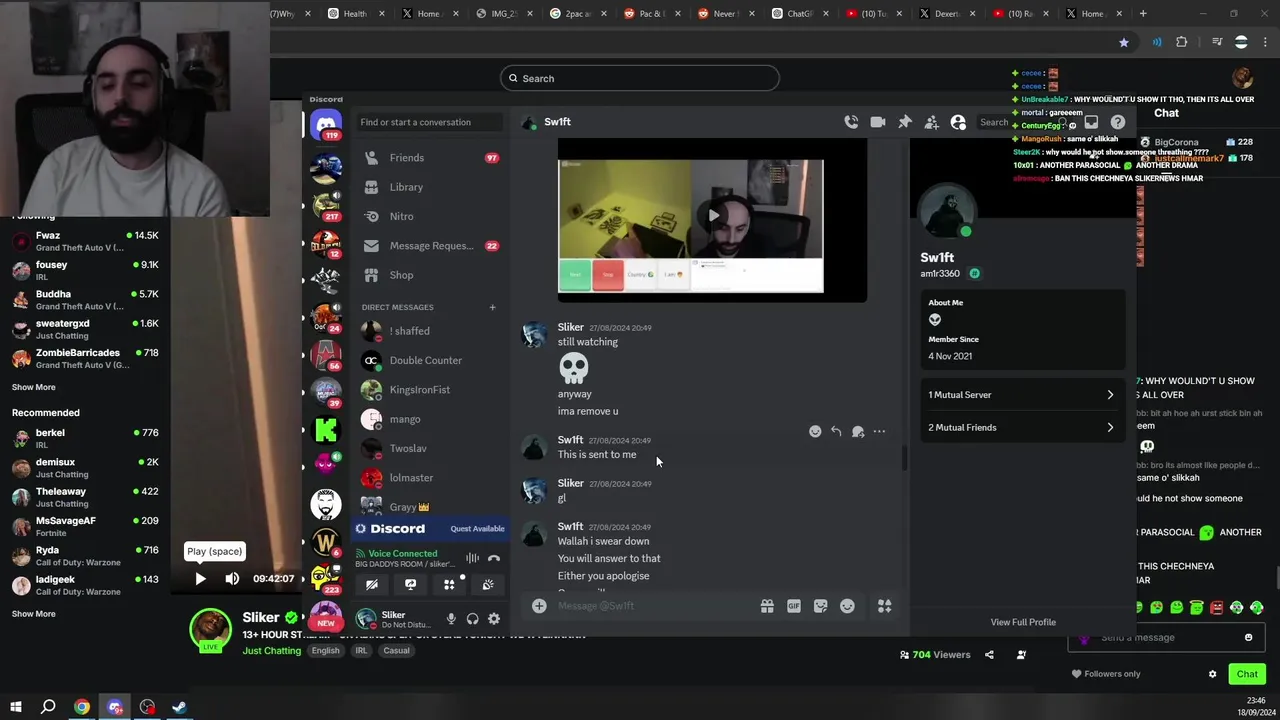This screenshot has width=1280, height=720.
Task: Open Fwaz channel in Twitch sidebar
Action: pos(85,241)
